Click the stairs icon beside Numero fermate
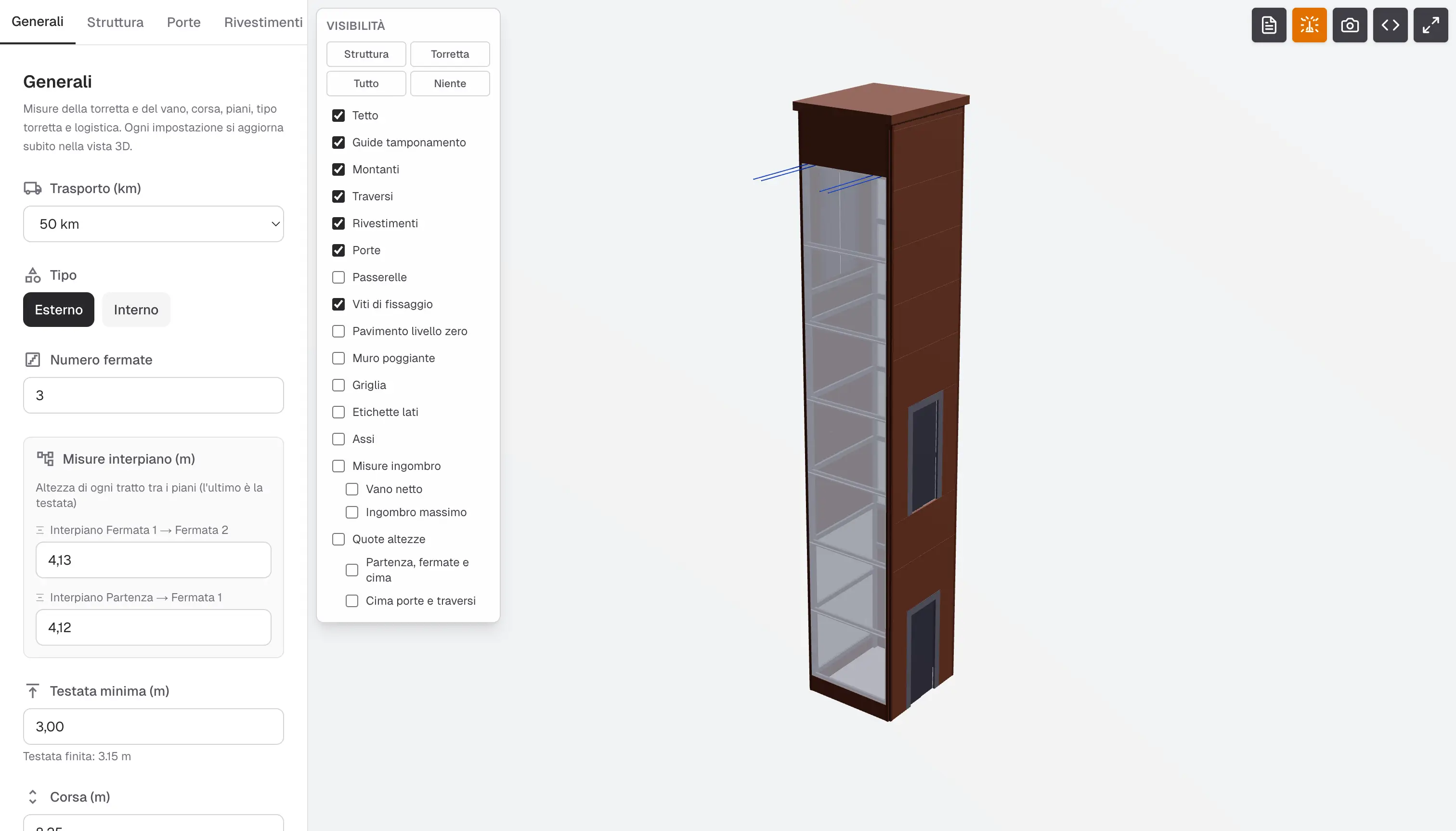The image size is (1456, 831). point(33,360)
